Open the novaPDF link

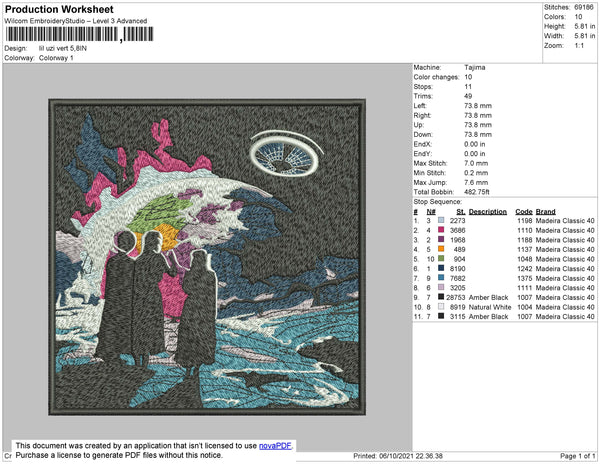click(275, 446)
